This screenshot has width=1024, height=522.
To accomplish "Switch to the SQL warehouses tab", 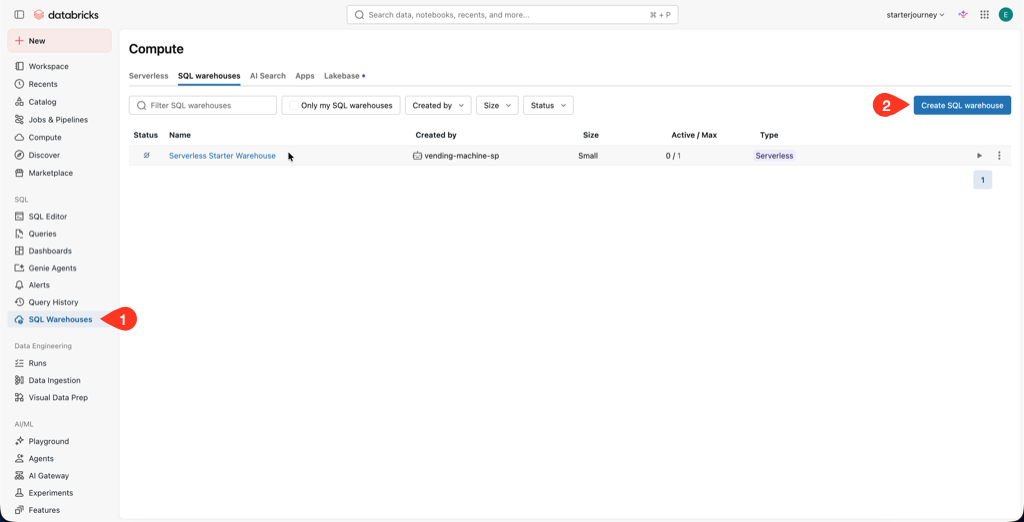I will click(209, 76).
